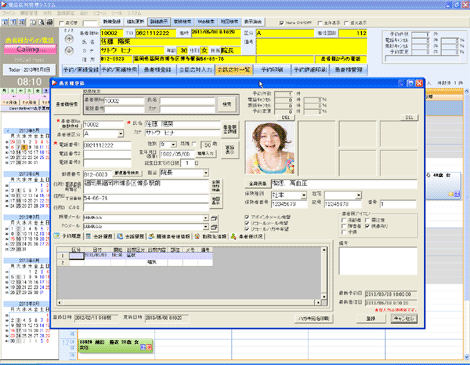
Task: Click the horizontal scrollbar under the history grid
Action: click(189, 302)
